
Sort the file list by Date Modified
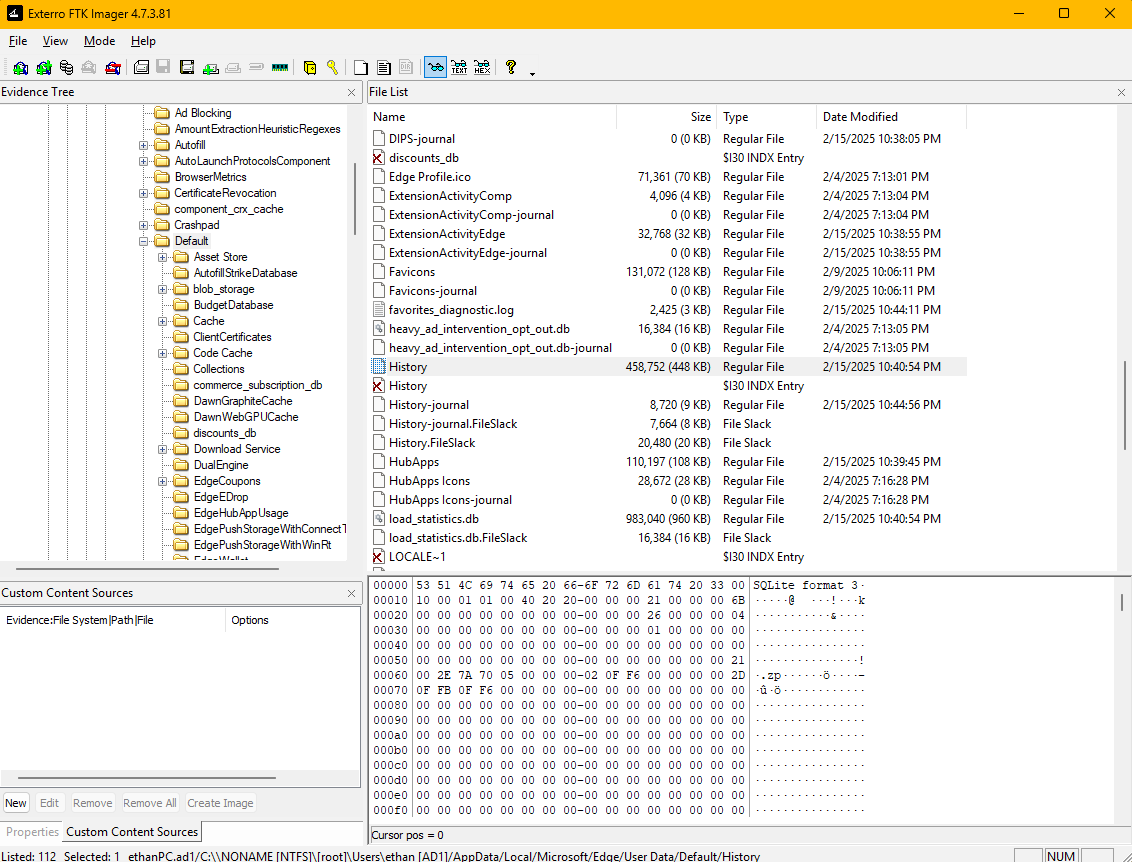[x=860, y=117]
